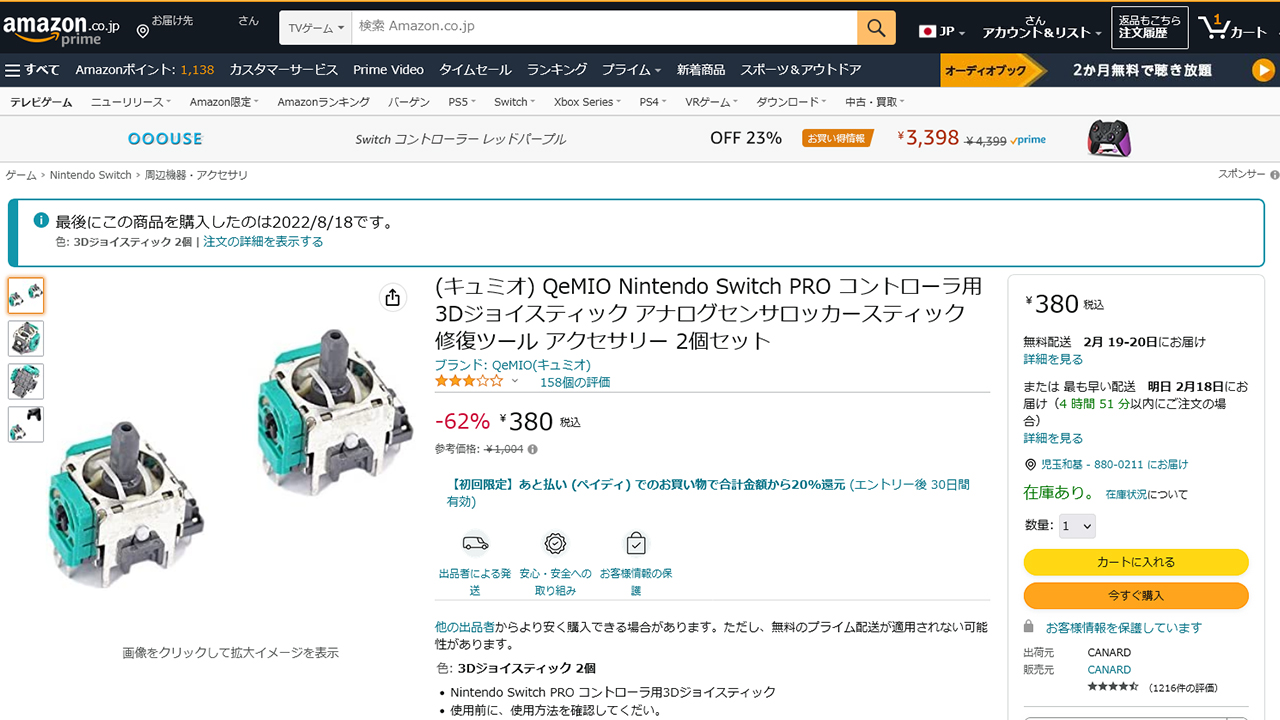This screenshot has height=720, width=1280.
Task: Click the Audible orange play arrow
Action: click(1263, 70)
